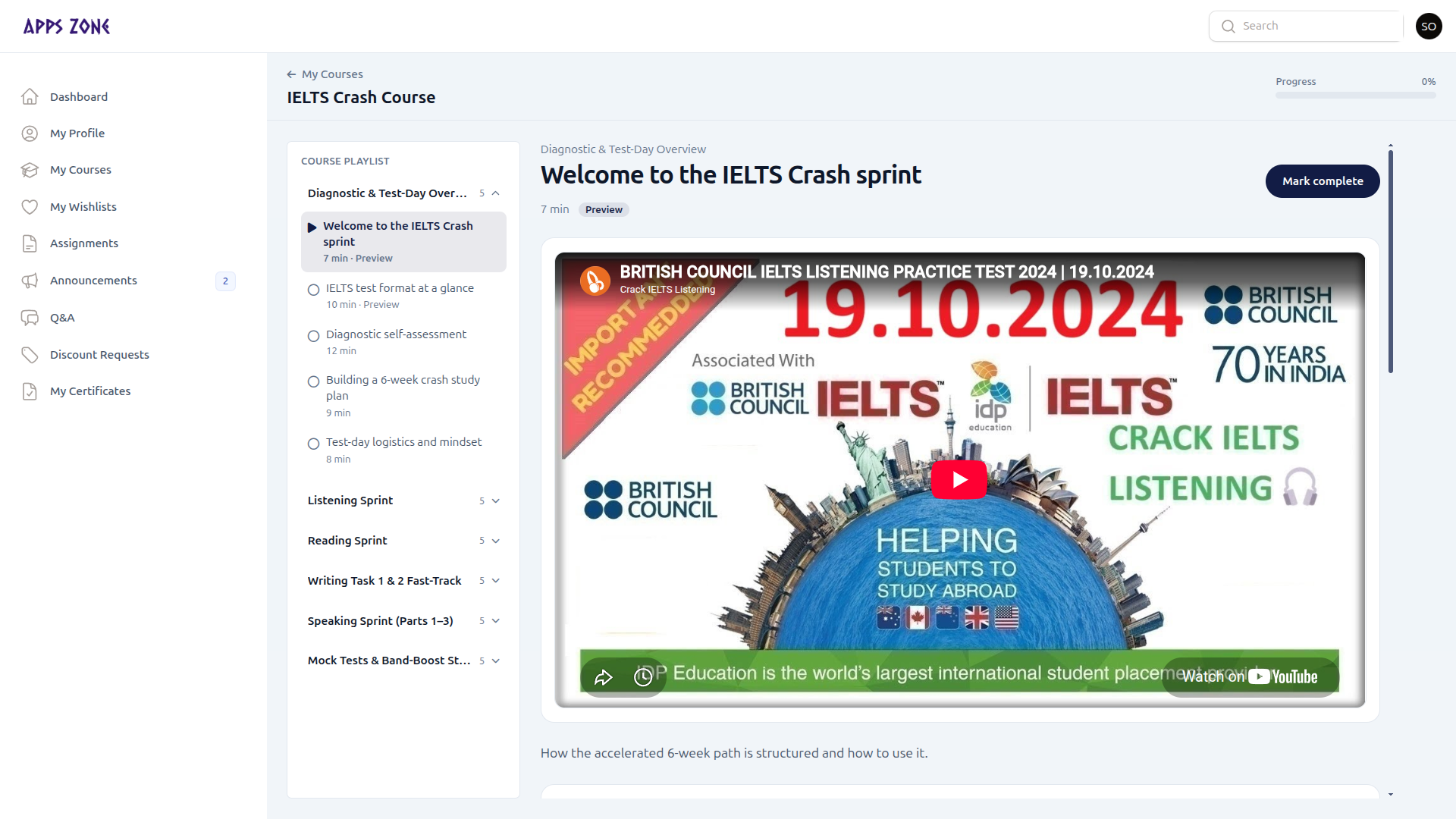Click the Mark complete button
Image resolution: width=1456 pixels, height=819 pixels.
coord(1323,181)
